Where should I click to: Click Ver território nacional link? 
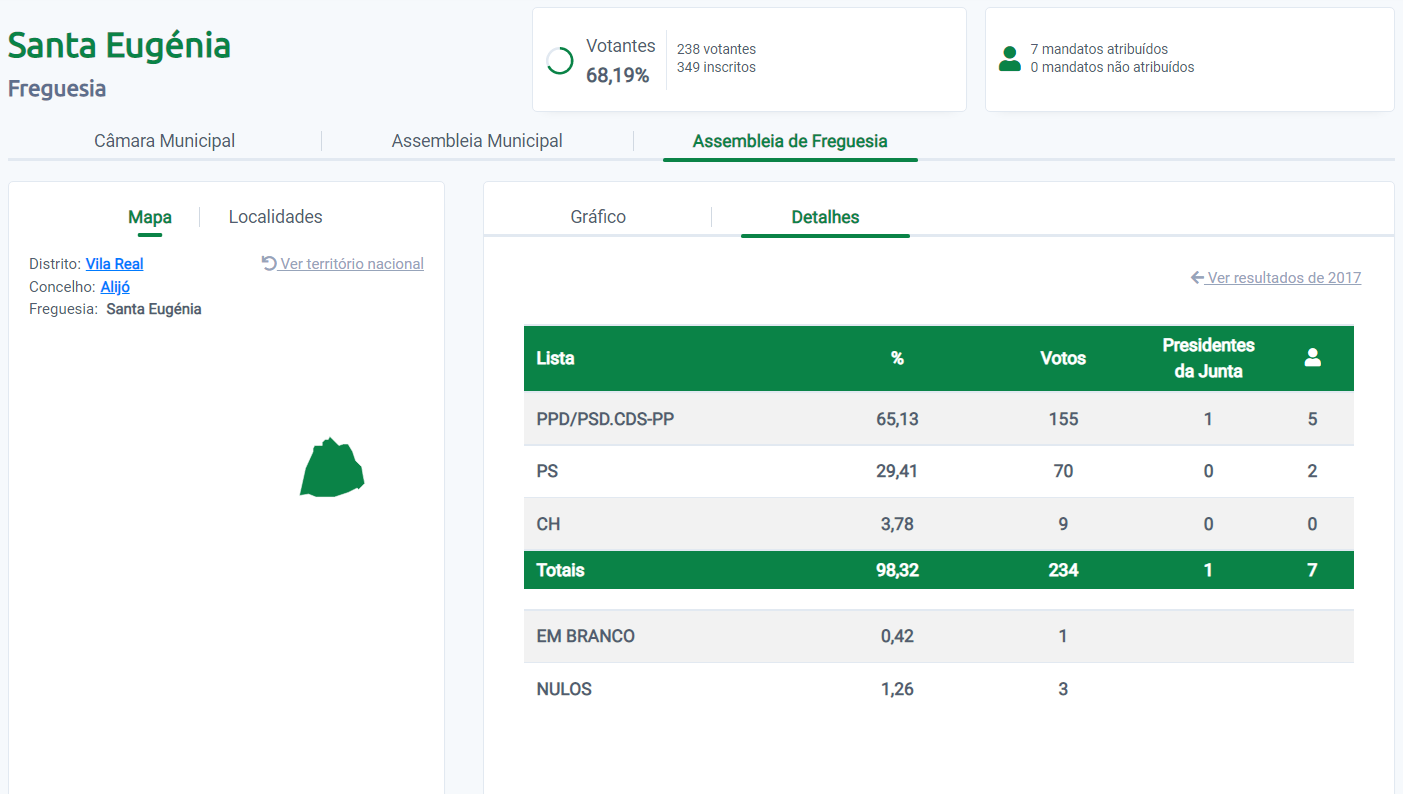351,264
